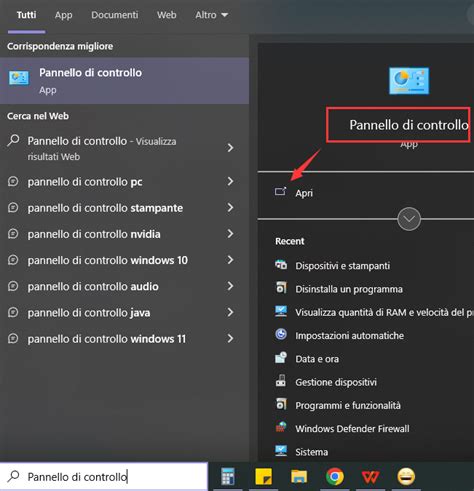Switch to the Web tab
The width and height of the screenshot is (474, 491).
(x=167, y=15)
